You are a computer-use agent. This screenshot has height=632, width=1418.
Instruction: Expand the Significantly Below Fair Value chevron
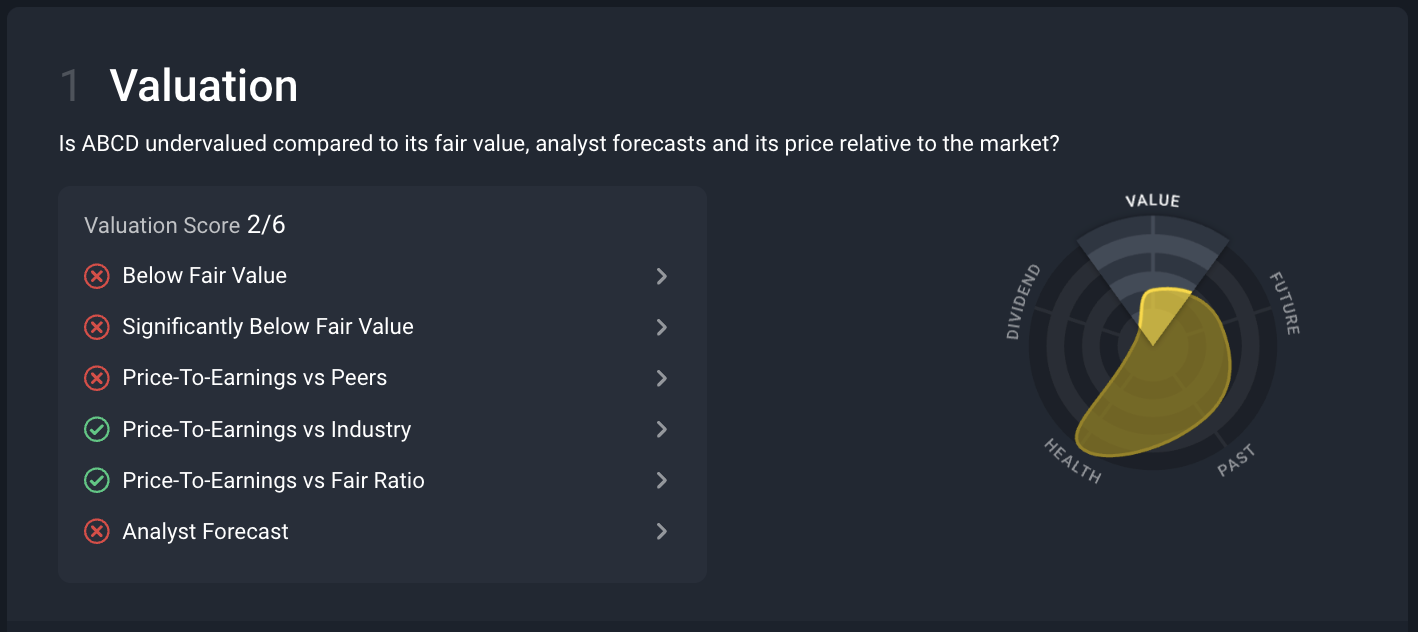point(661,327)
